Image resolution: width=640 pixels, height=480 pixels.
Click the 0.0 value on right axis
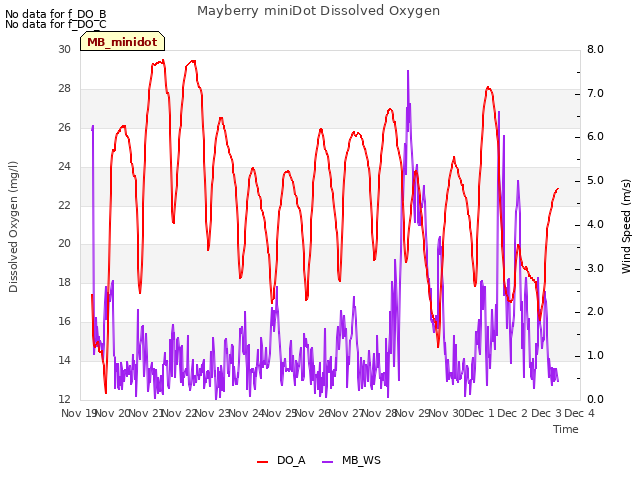[x=595, y=399]
